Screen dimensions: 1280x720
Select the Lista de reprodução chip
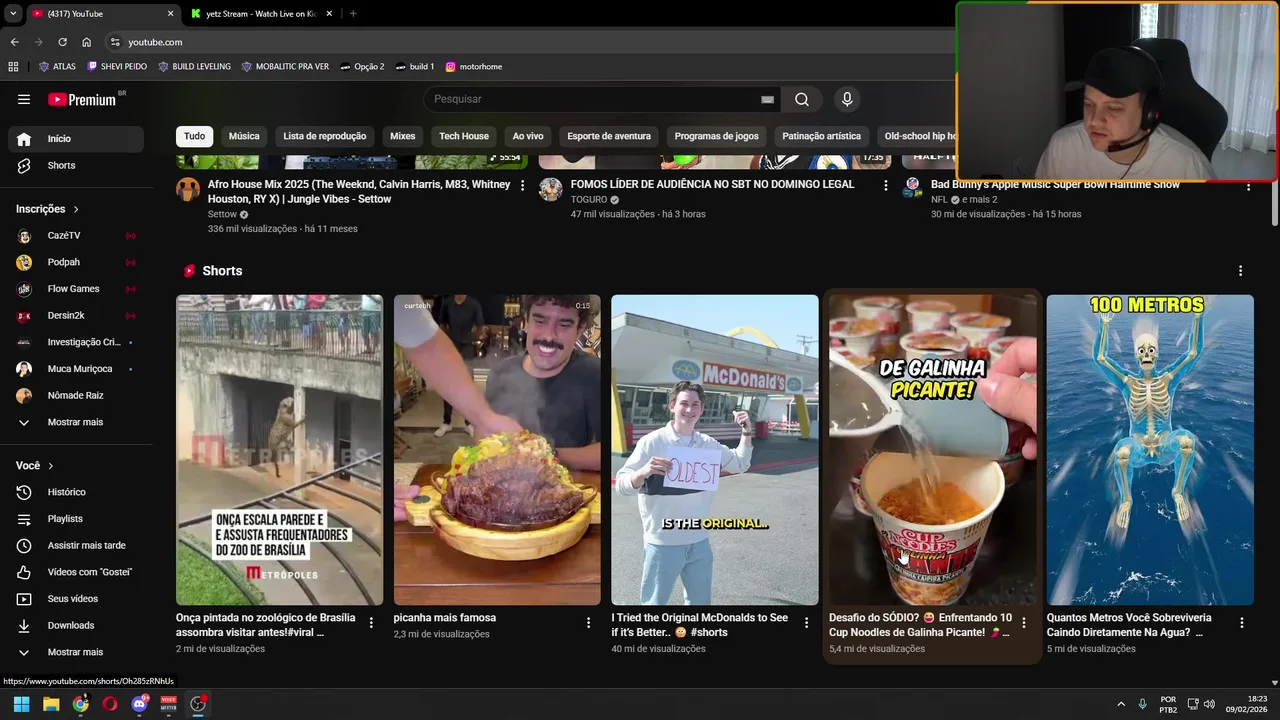(x=325, y=136)
